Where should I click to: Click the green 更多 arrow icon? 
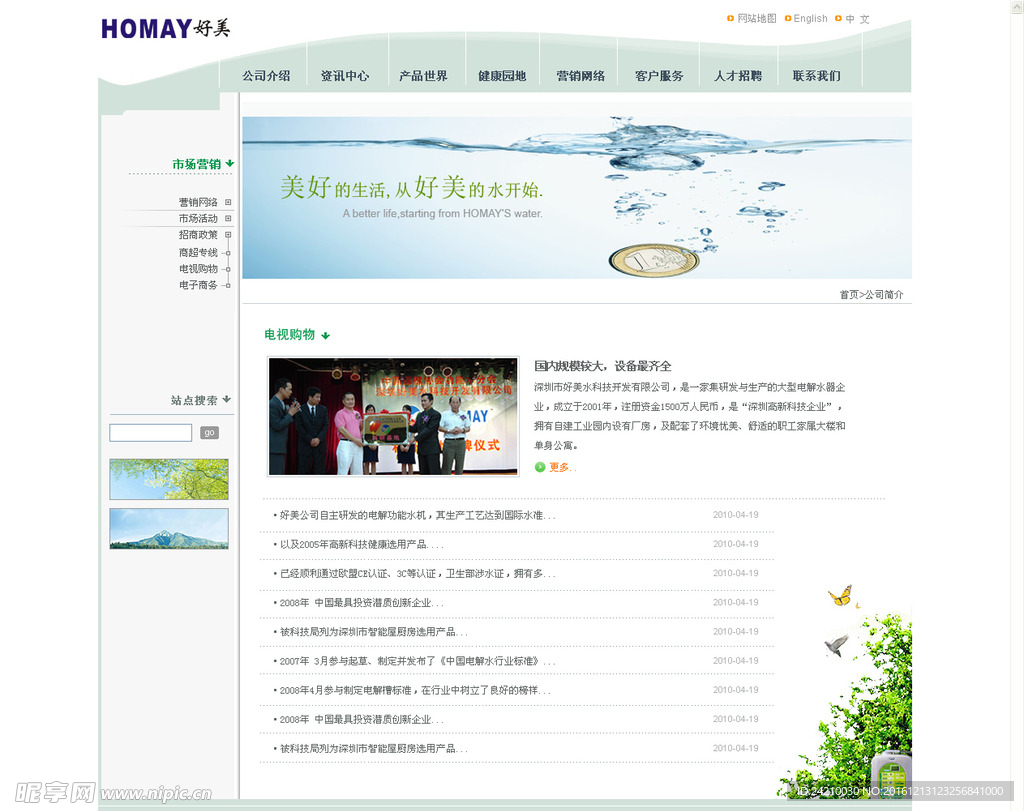[x=540, y=467]
